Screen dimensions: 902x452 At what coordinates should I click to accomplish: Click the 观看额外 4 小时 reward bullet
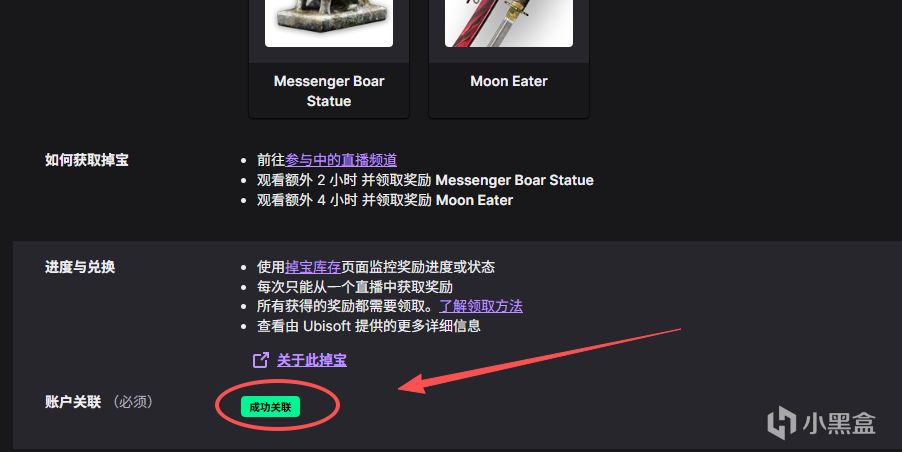click(x=385, y=200)
